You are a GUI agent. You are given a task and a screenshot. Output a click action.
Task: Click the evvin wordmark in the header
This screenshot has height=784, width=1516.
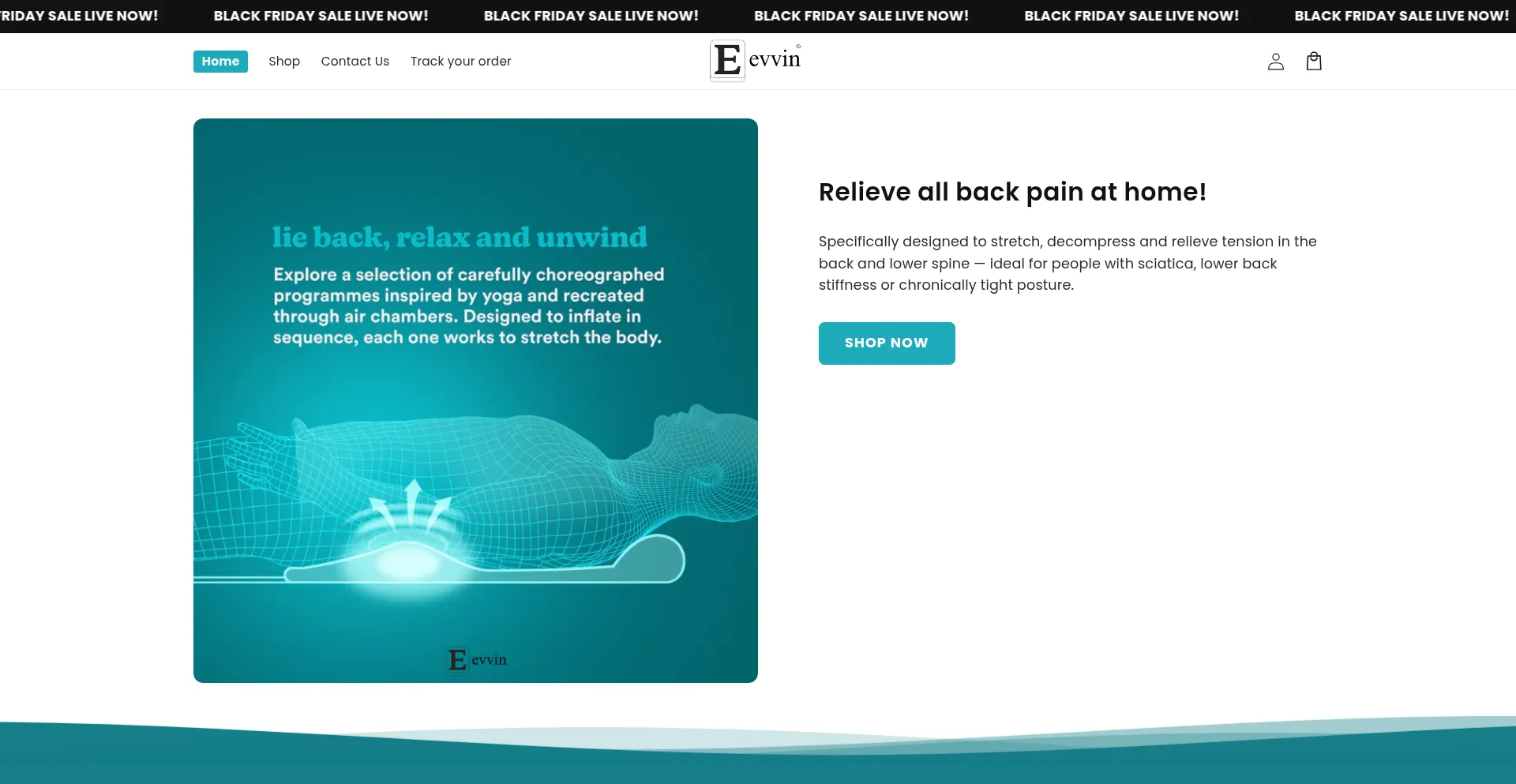tap(774, 60)
